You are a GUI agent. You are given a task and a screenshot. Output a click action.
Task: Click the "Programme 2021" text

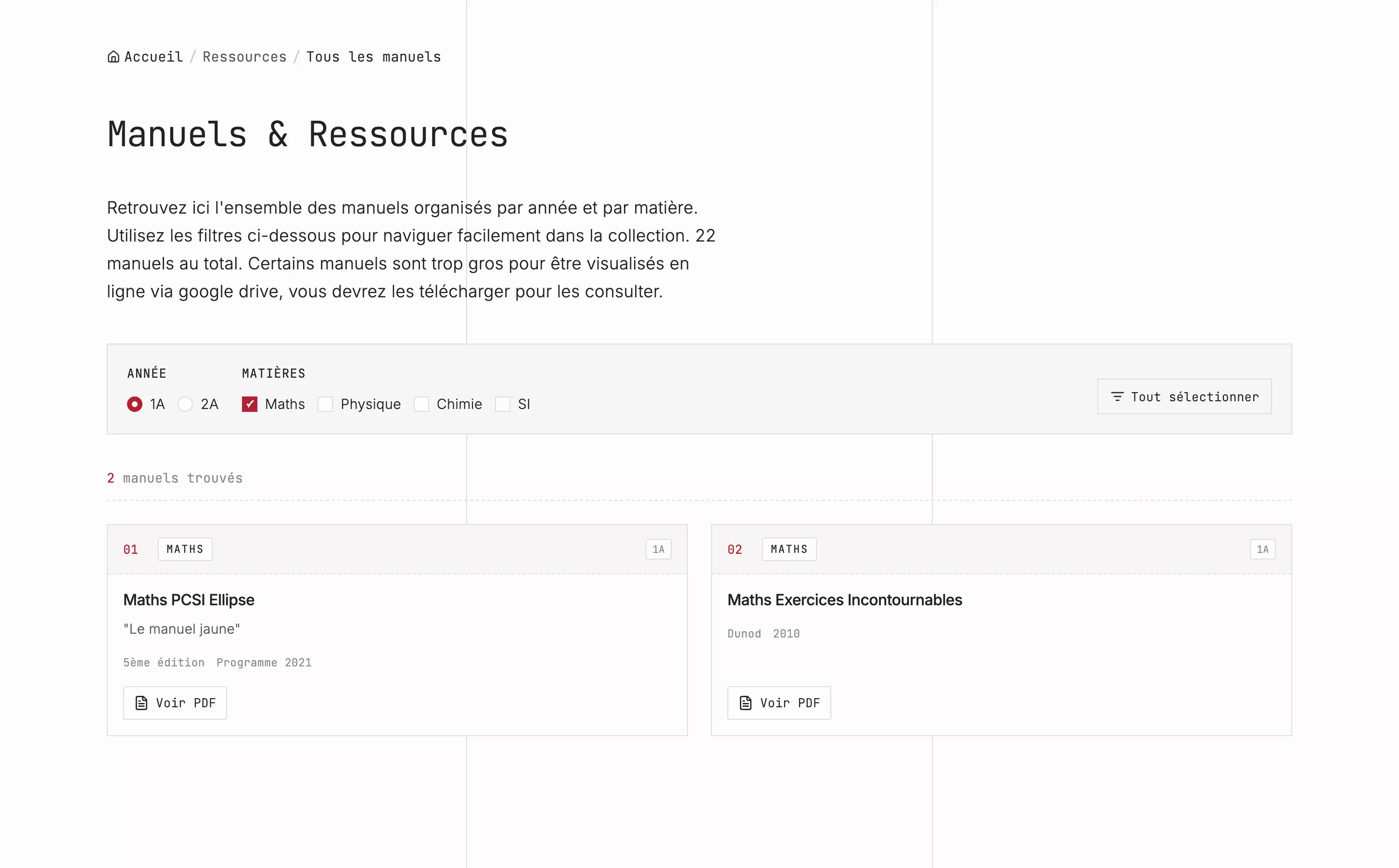pos(264,663)
